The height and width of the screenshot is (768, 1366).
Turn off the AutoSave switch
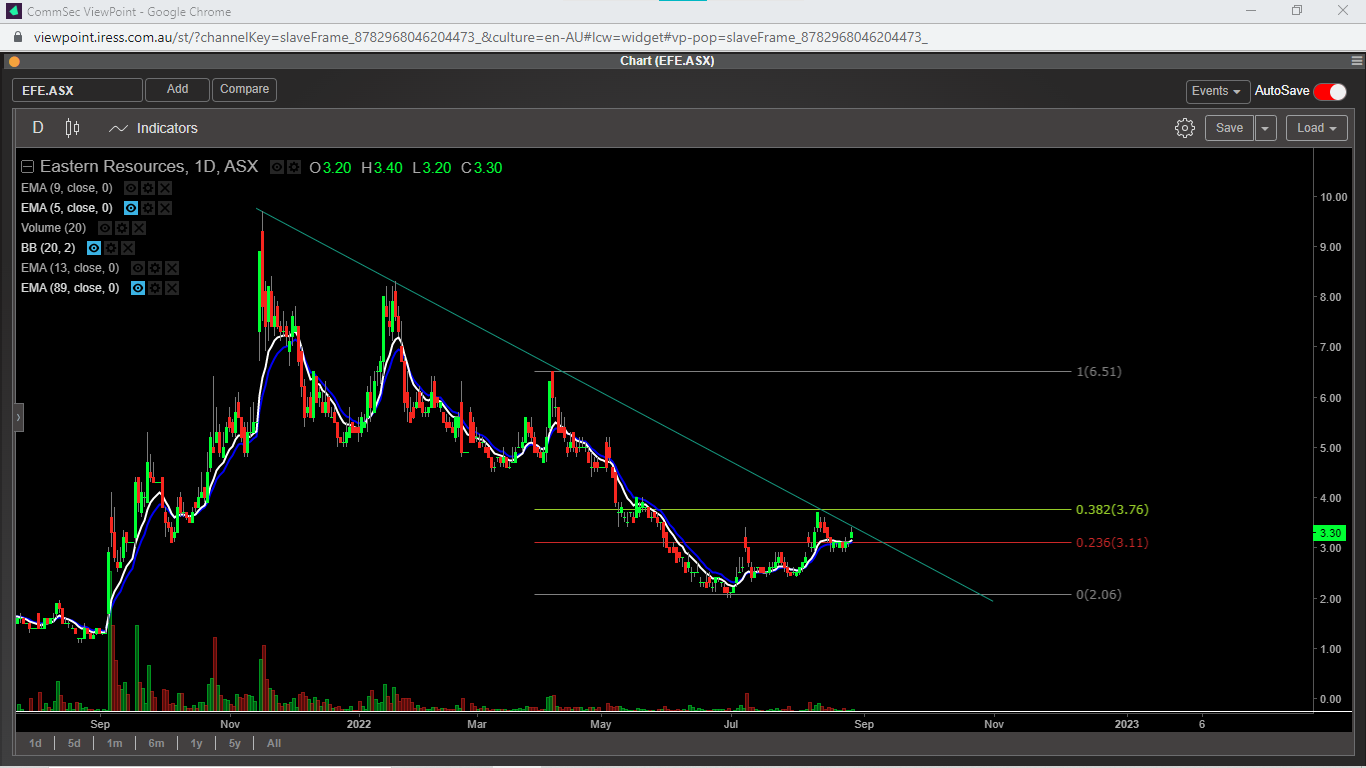(x=1330, y=91)
